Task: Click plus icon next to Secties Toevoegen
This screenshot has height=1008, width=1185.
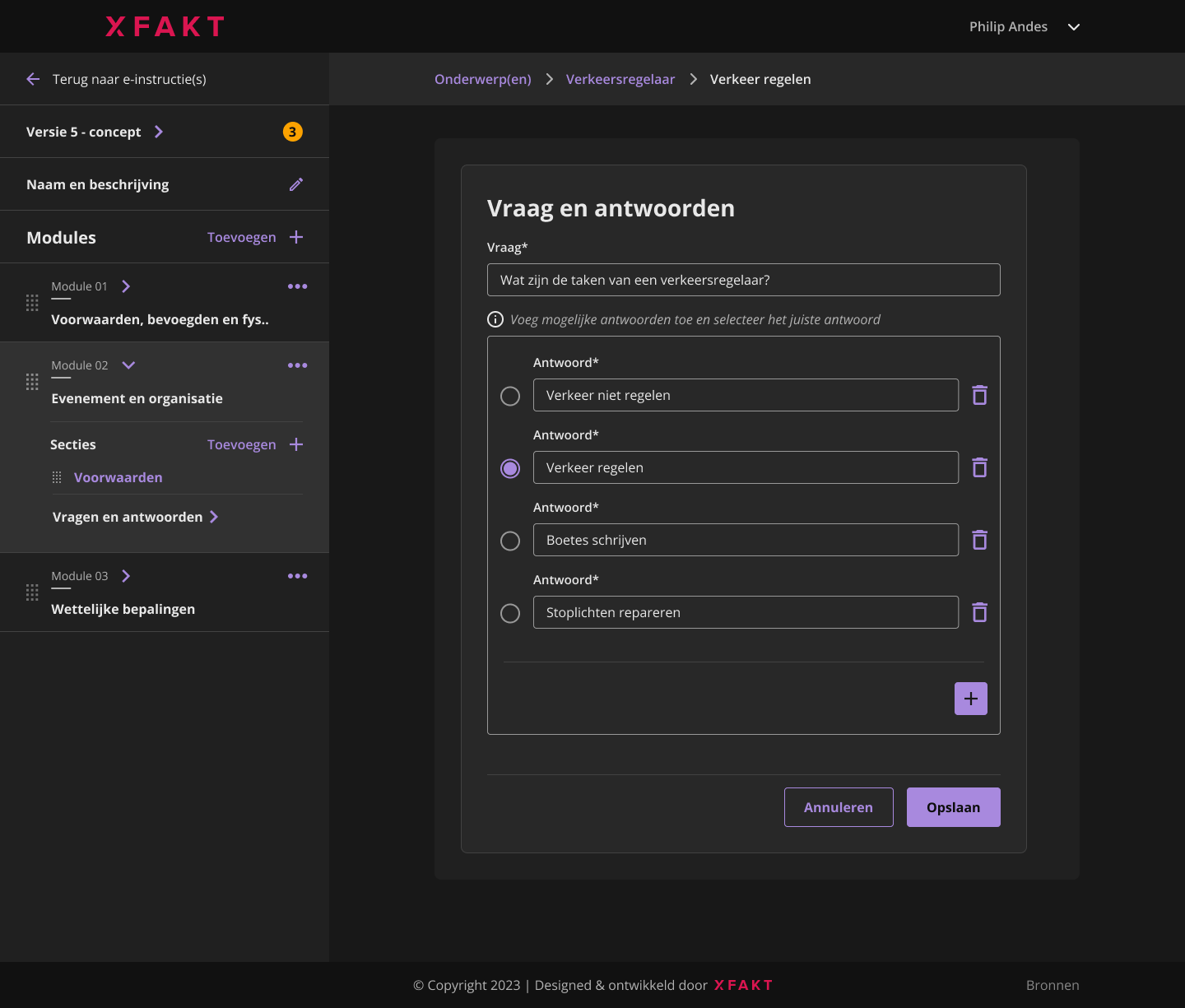Action: (x=296, y=444)
